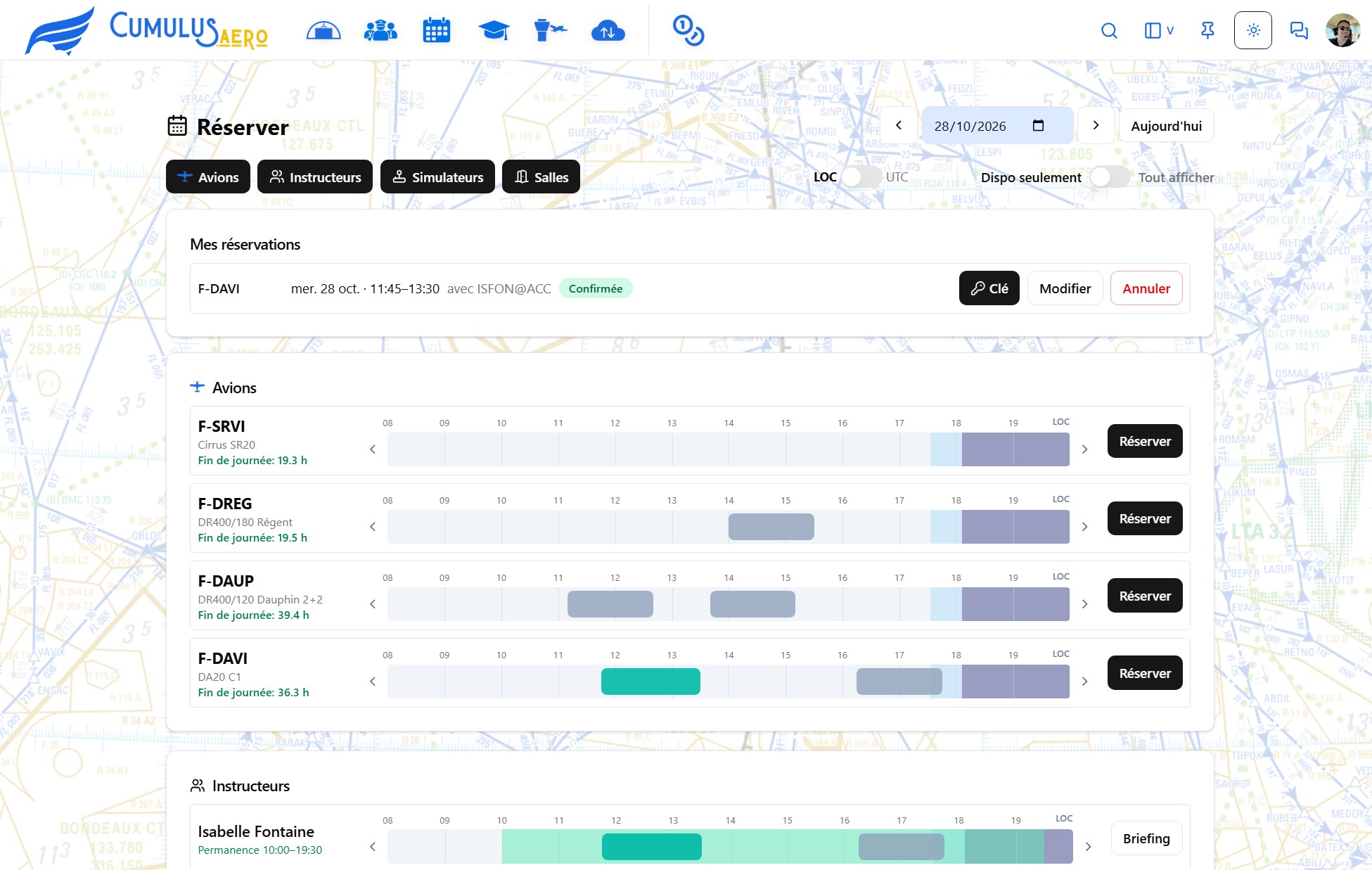
Task: Click the teal block on Isabelle Fontaine timeline
Action: [x=652, y=847]
